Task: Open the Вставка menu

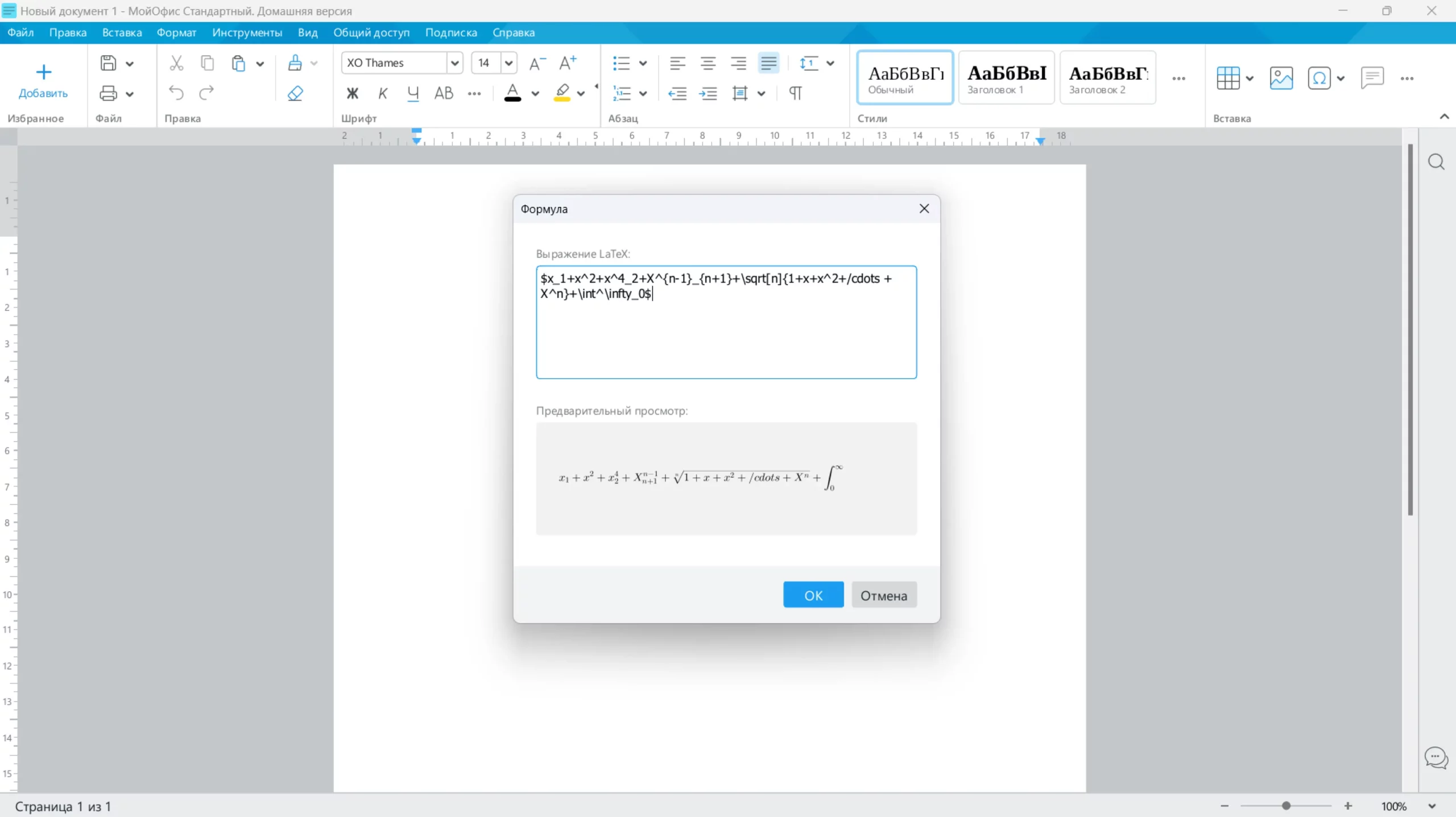Action: (122, 32)
